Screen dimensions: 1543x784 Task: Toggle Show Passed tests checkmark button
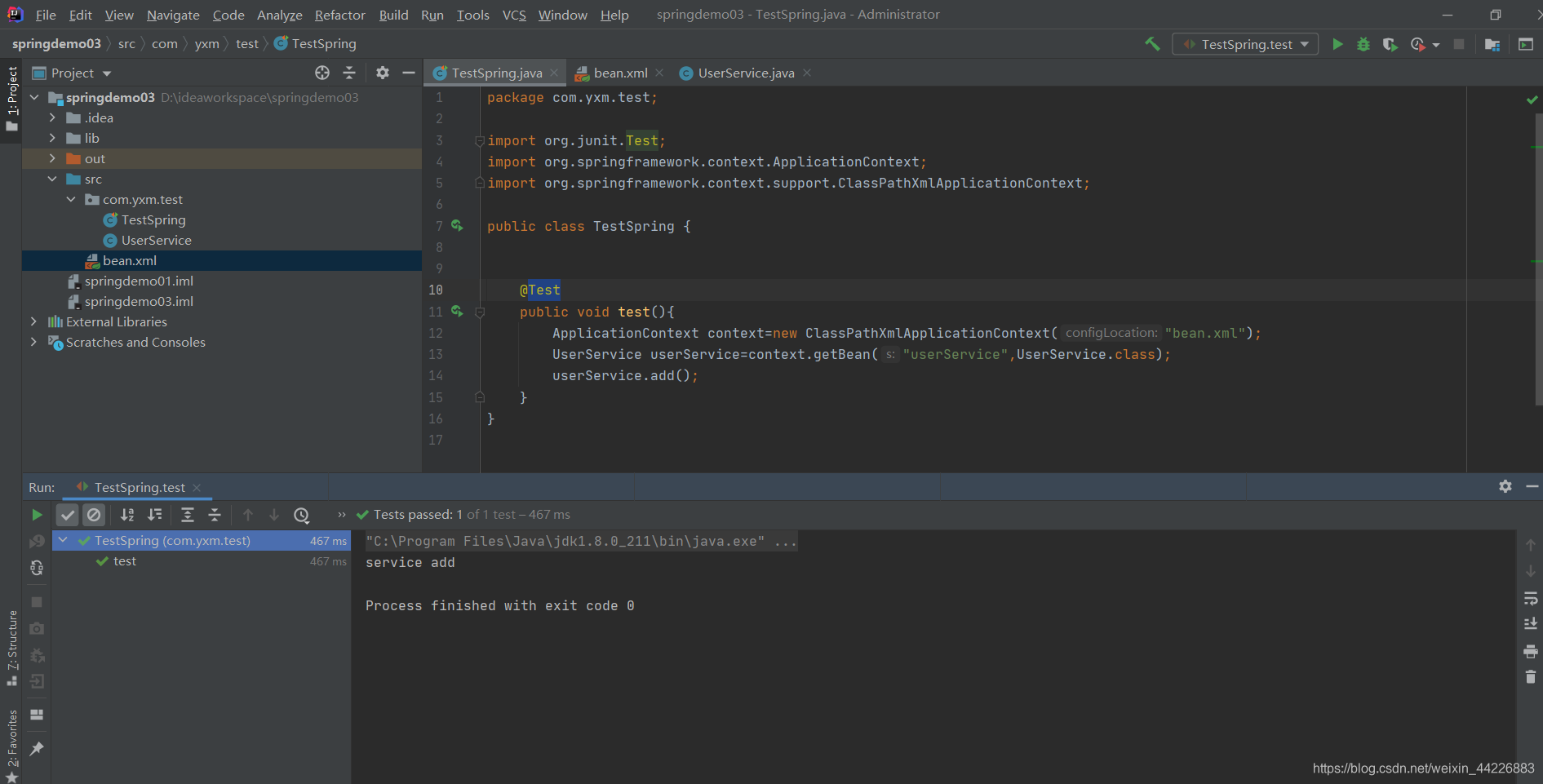point(68,515)
